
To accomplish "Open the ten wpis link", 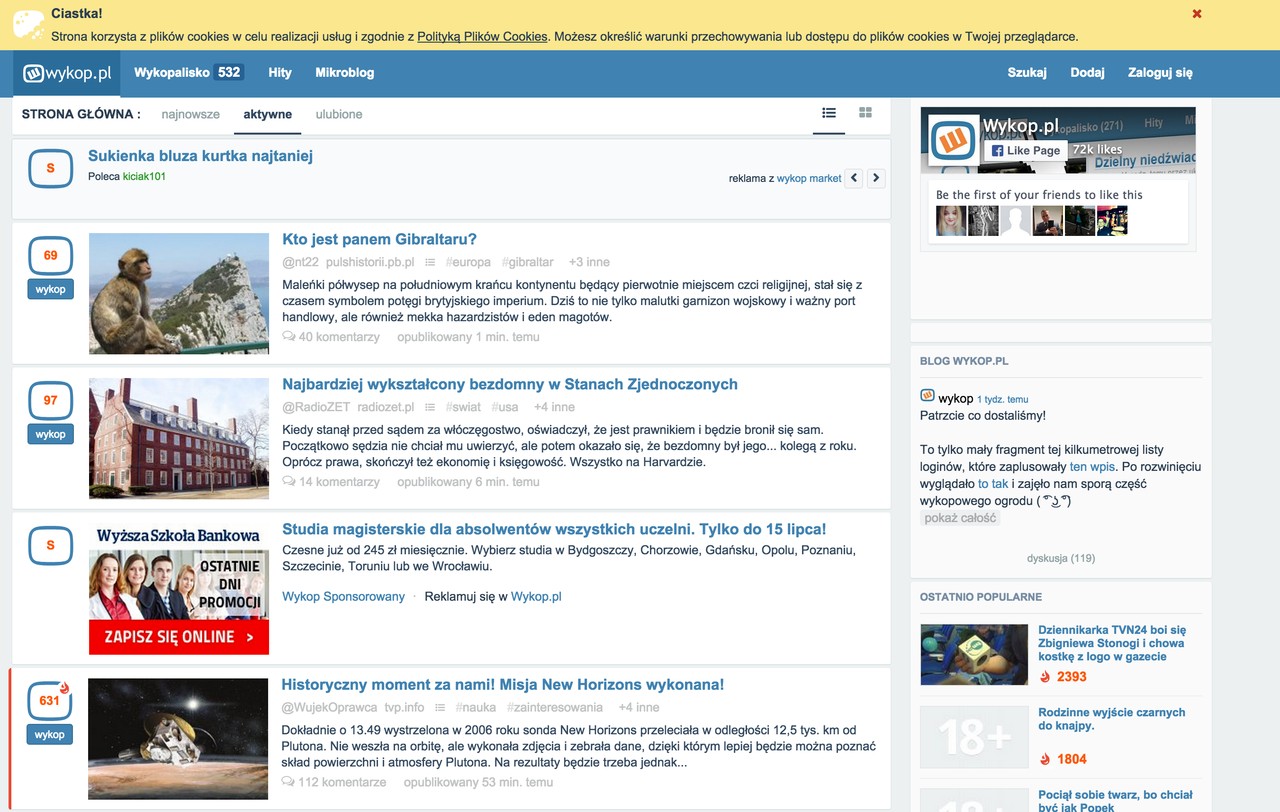I will tap(1093, 467).
